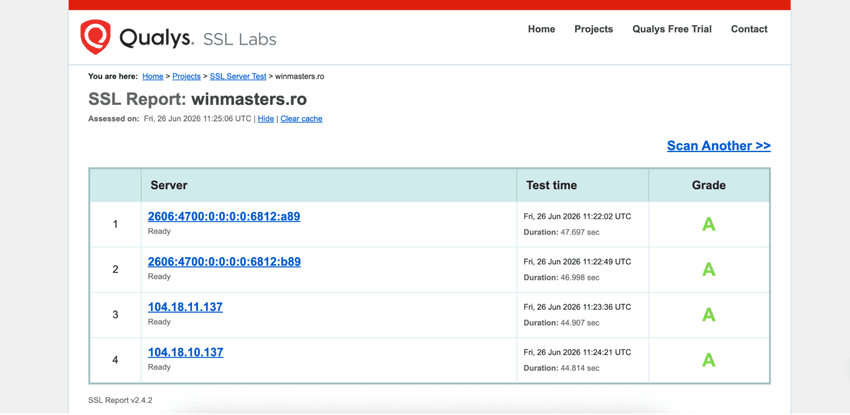Open Qualys Free Trial menu item
The width and height of the screenshot is (850, 415).
pos(672,29)
